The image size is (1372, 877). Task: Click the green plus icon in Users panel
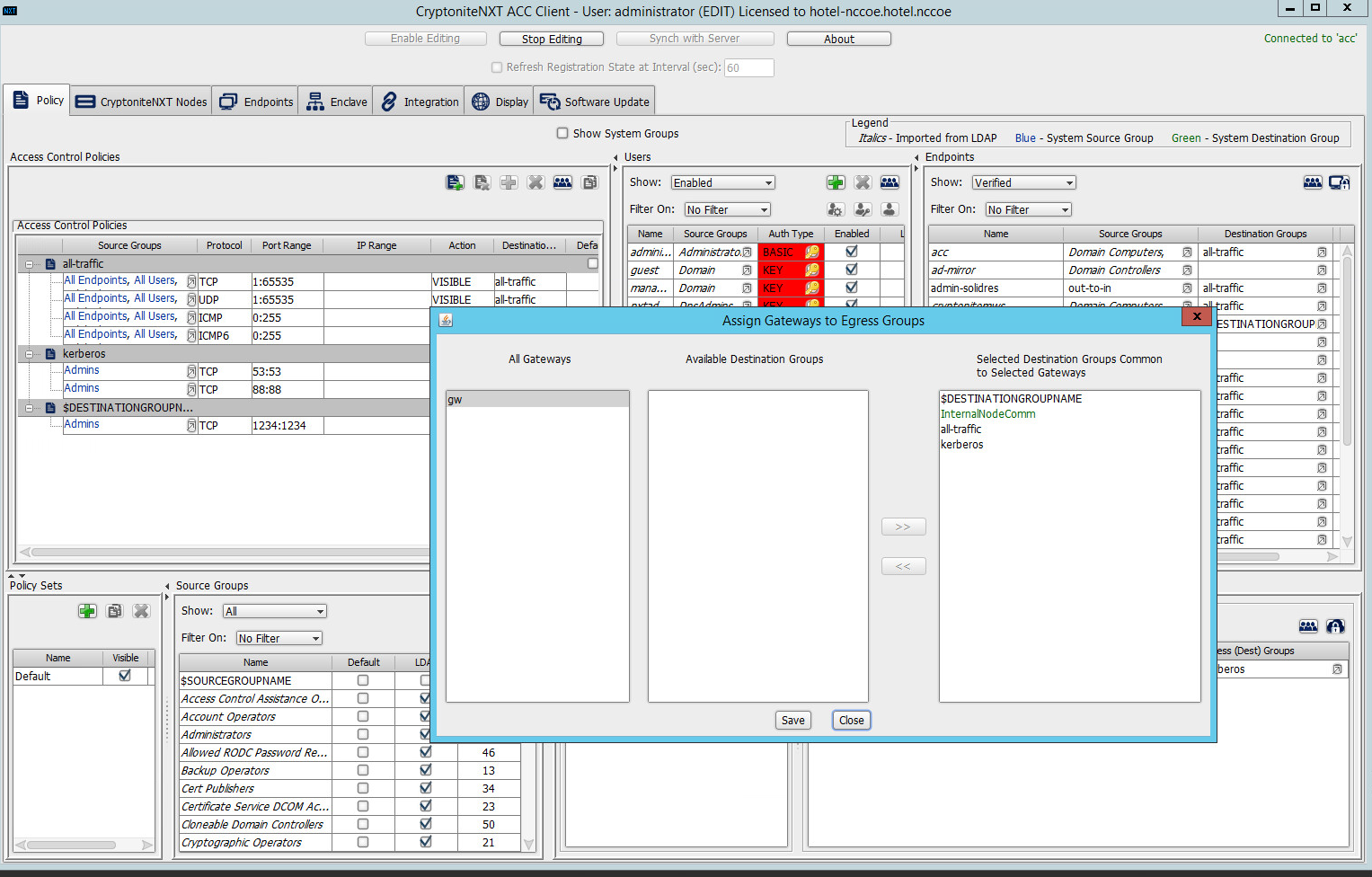[836, 182]
